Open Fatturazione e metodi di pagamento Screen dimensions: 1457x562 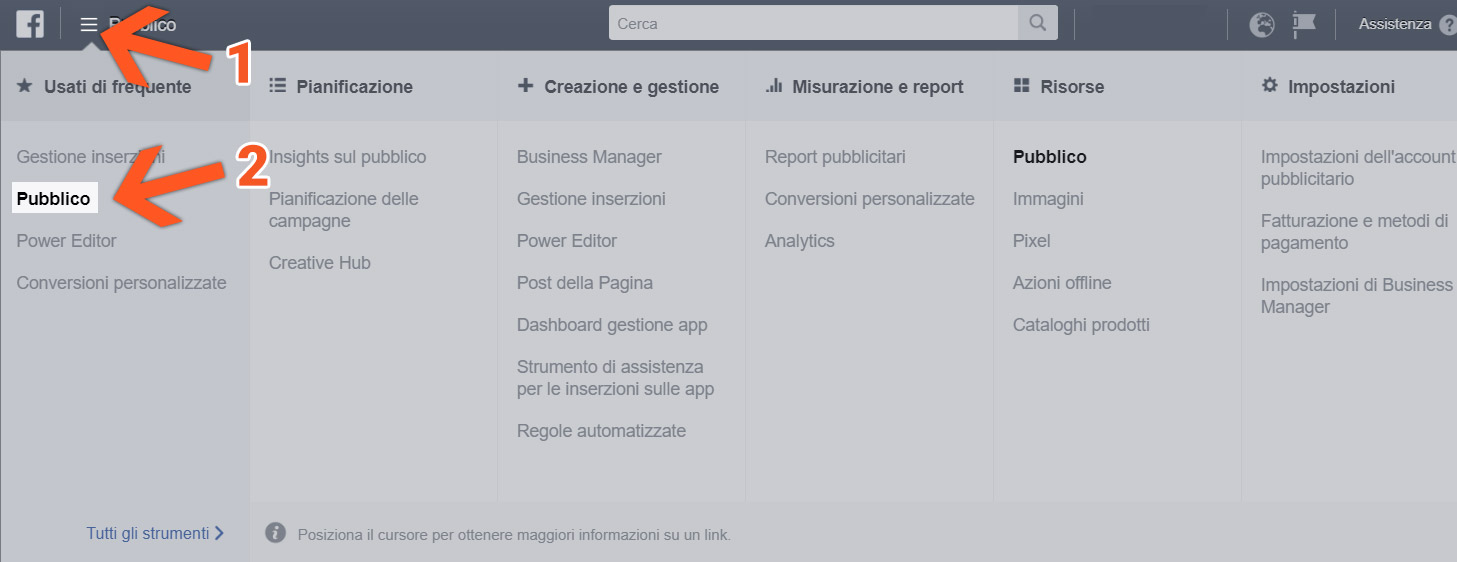coord(1354,232)
